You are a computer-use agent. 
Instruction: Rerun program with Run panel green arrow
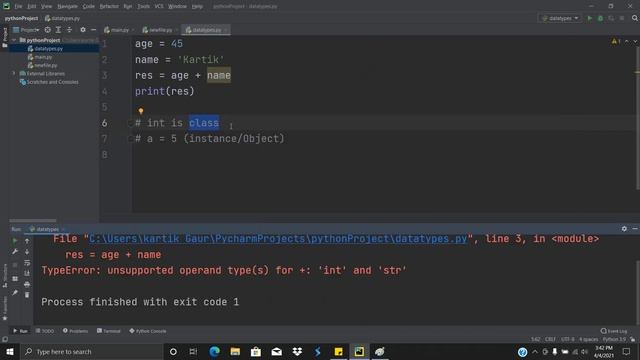(15, 241)
